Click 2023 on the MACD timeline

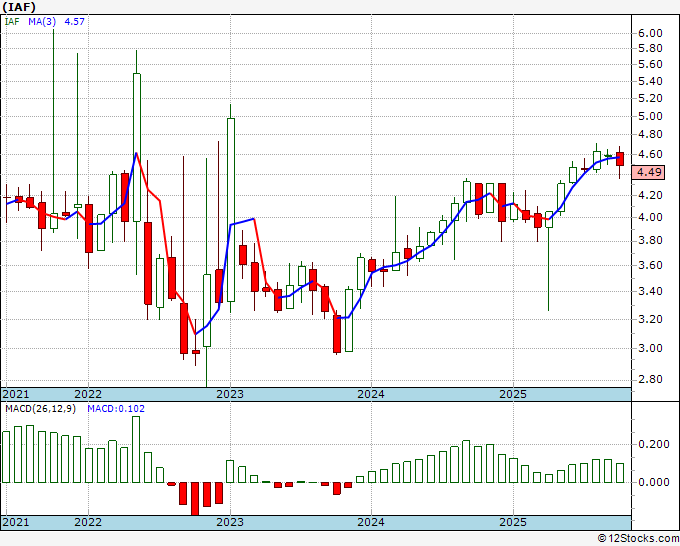tap(230, 522)
